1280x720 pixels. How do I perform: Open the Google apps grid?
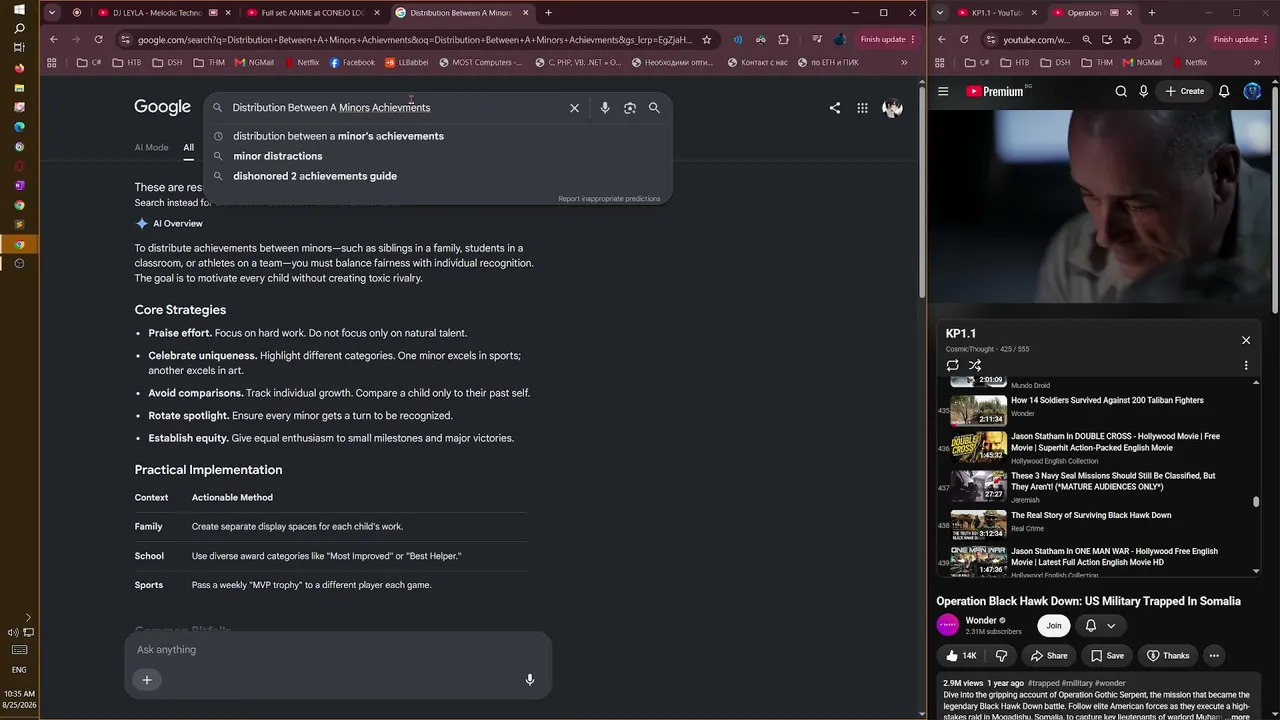(x=862, y=108)
